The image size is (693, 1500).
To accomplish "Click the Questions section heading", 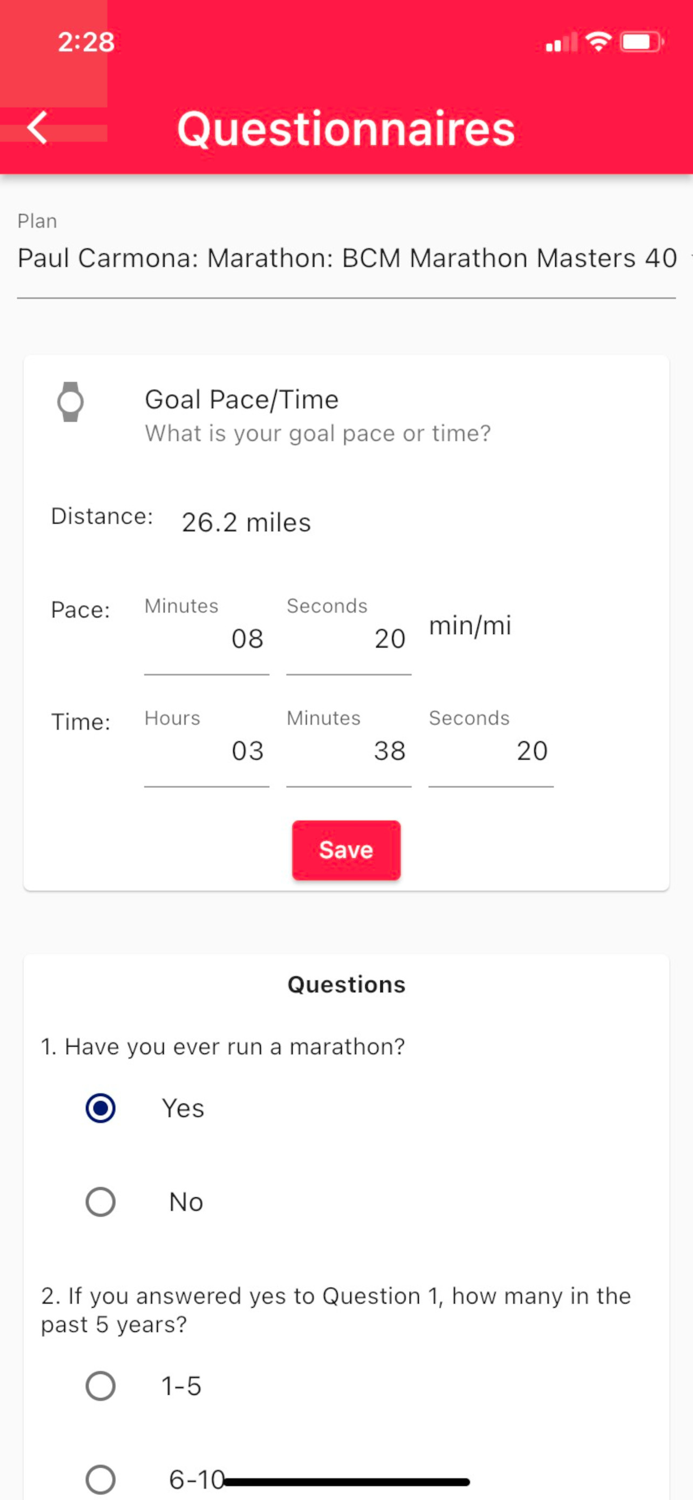I will [346, 984].
